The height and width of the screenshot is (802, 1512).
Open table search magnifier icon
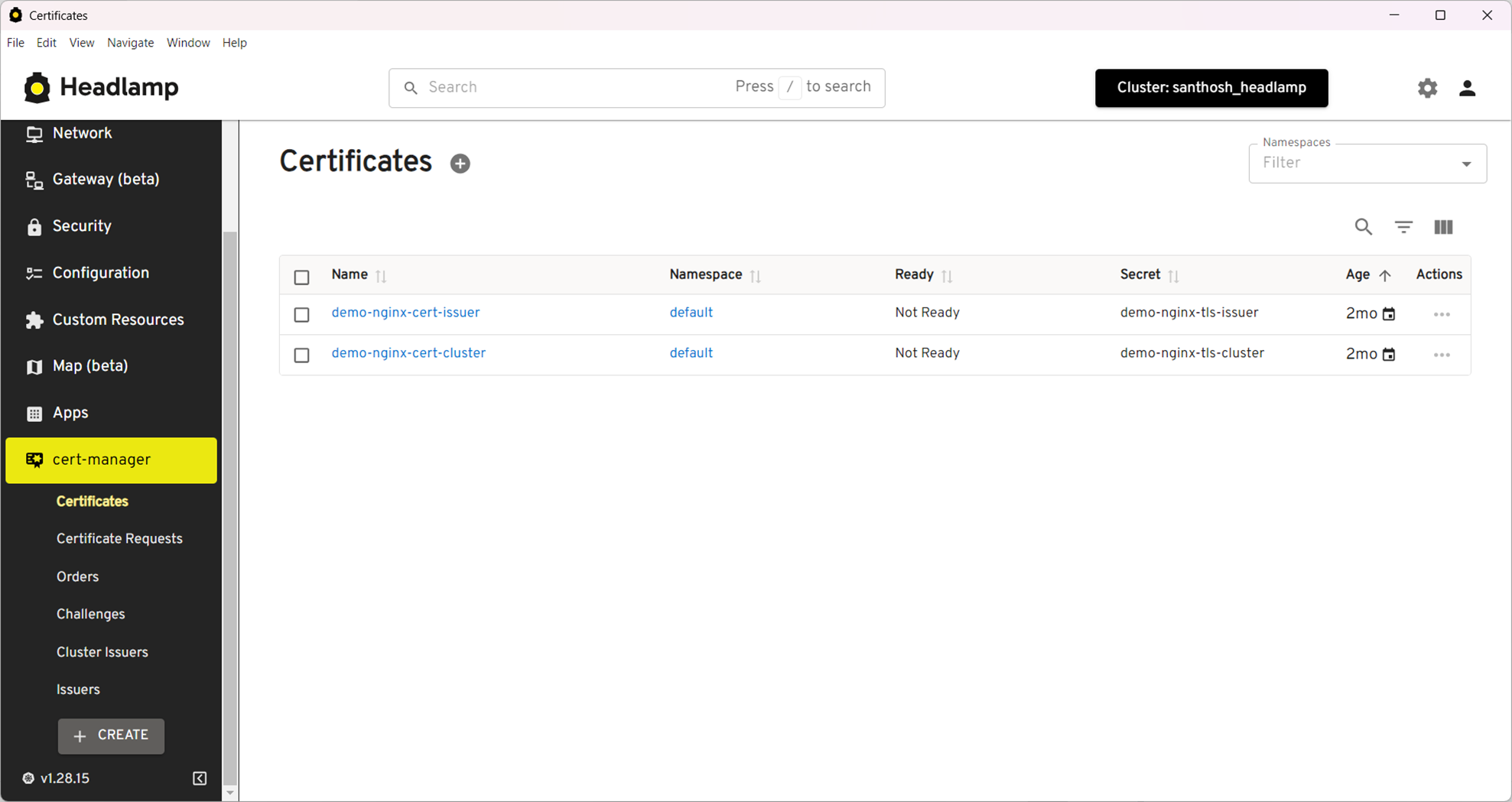click(1363, 227)
